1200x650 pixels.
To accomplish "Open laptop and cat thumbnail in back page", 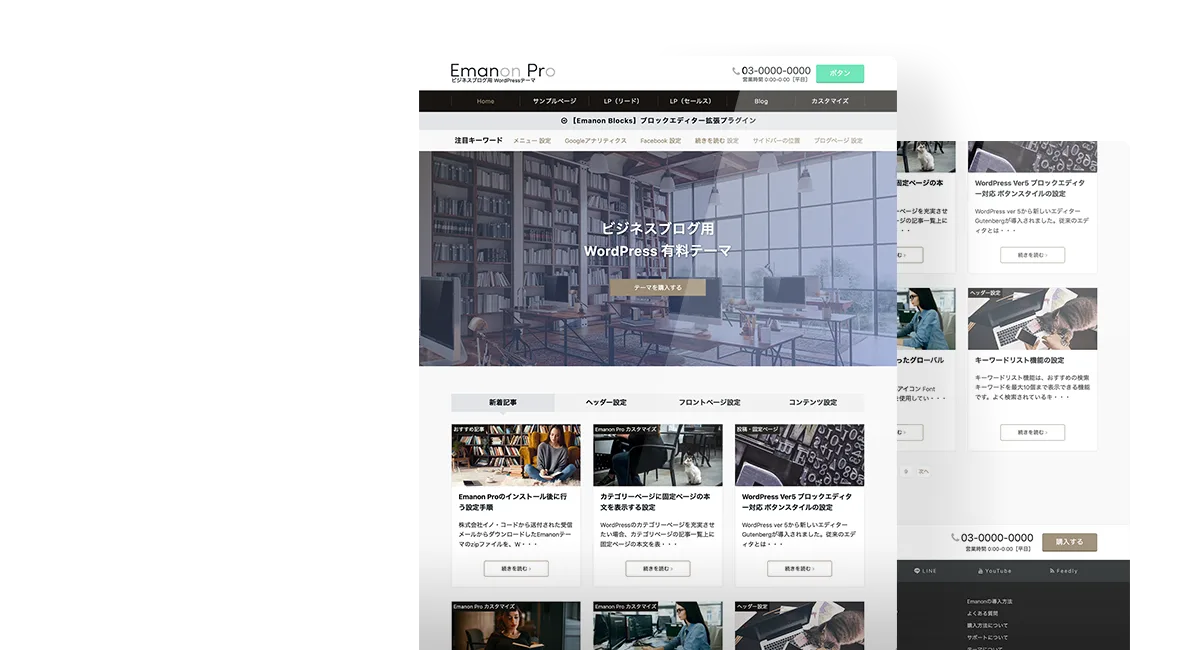I will tap(1032, 319).
